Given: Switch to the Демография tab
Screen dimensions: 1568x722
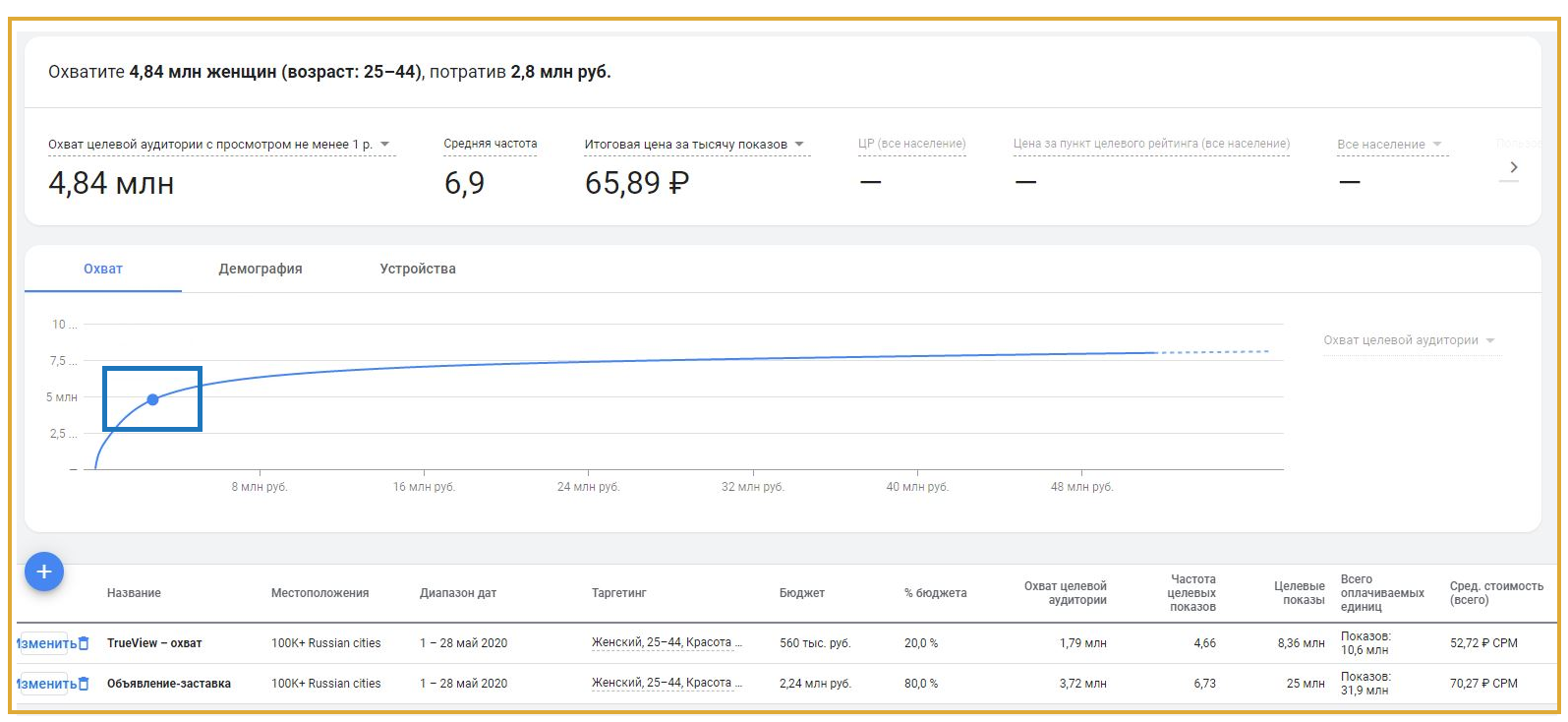Looking at the screenshot, I should tap(261, 269).
